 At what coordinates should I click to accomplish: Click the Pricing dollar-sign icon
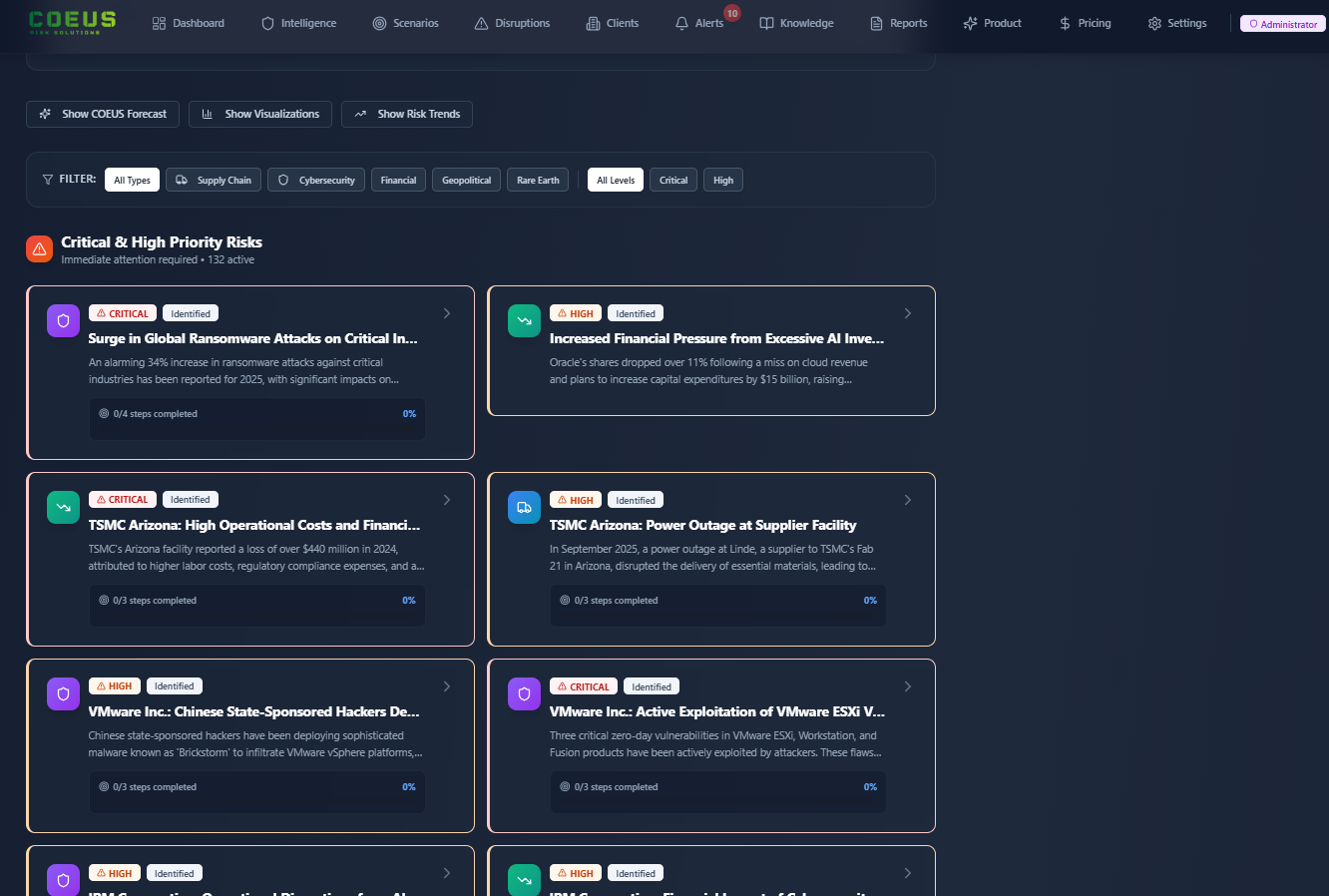1065,23
